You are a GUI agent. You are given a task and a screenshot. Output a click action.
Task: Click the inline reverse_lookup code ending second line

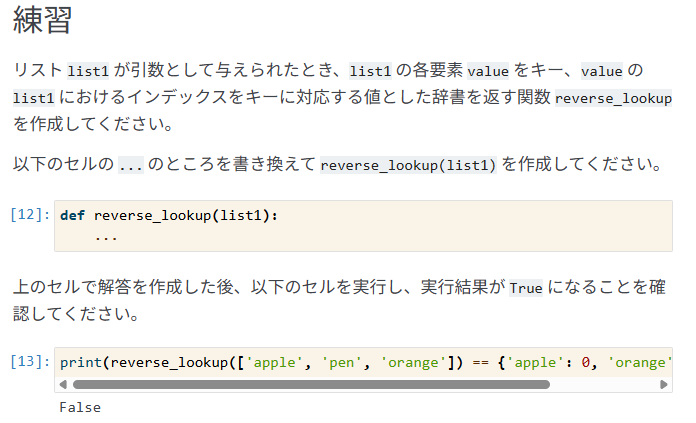tap(613, 98)
